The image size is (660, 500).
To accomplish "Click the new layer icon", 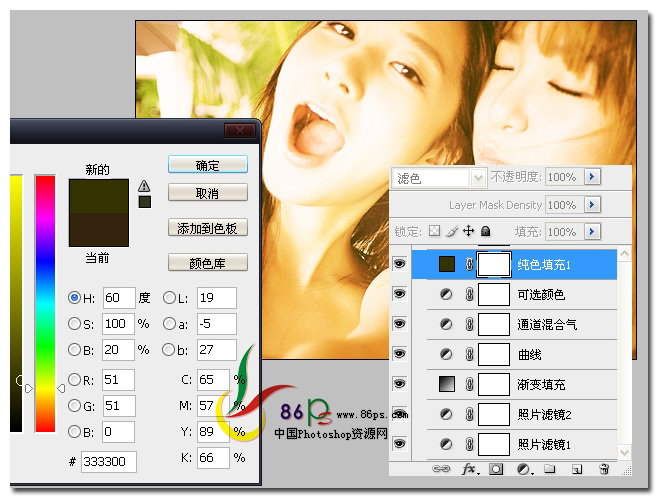I will [x=576, y=468].
